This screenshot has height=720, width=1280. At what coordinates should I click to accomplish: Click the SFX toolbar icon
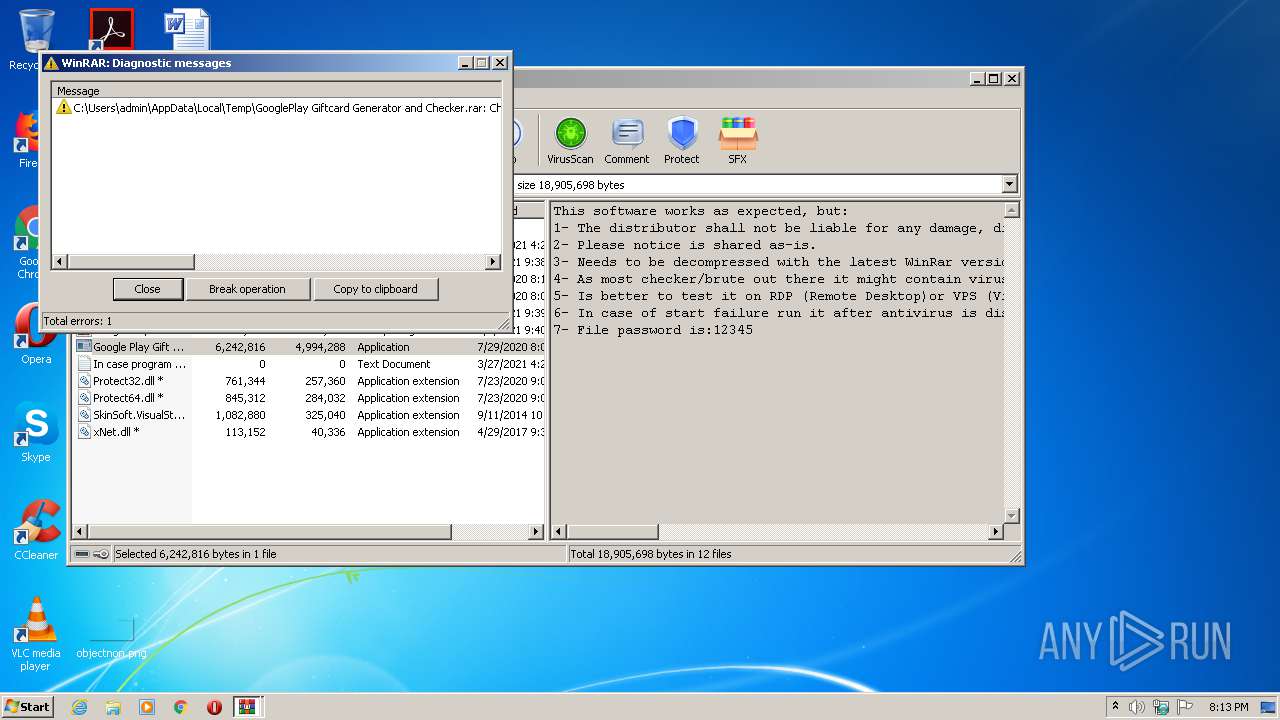point(737,140)
